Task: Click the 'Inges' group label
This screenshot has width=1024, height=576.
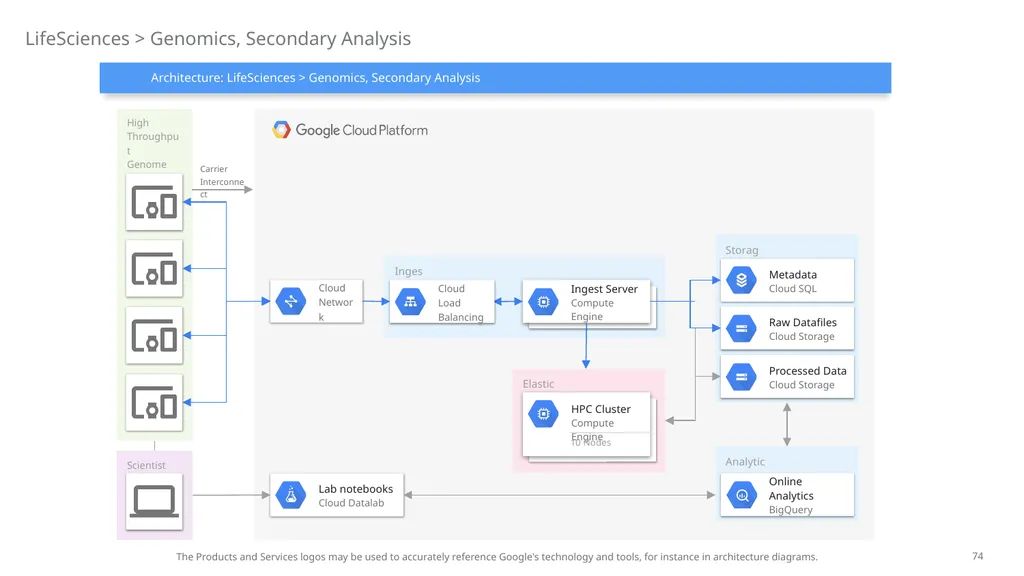Action: tap(408, 271)
